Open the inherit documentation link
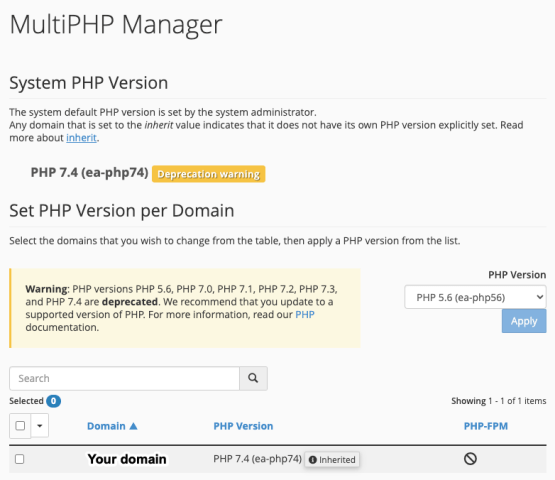 [81, 138]
